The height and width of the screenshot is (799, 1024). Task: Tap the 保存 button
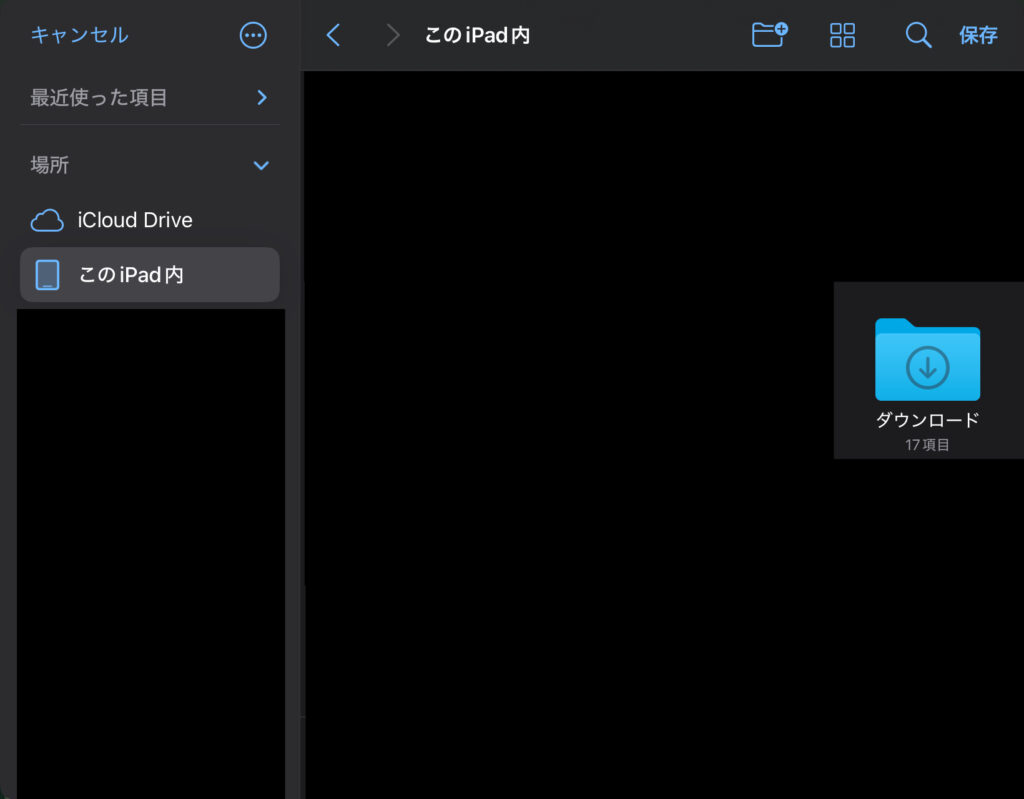tap(978, 36)
